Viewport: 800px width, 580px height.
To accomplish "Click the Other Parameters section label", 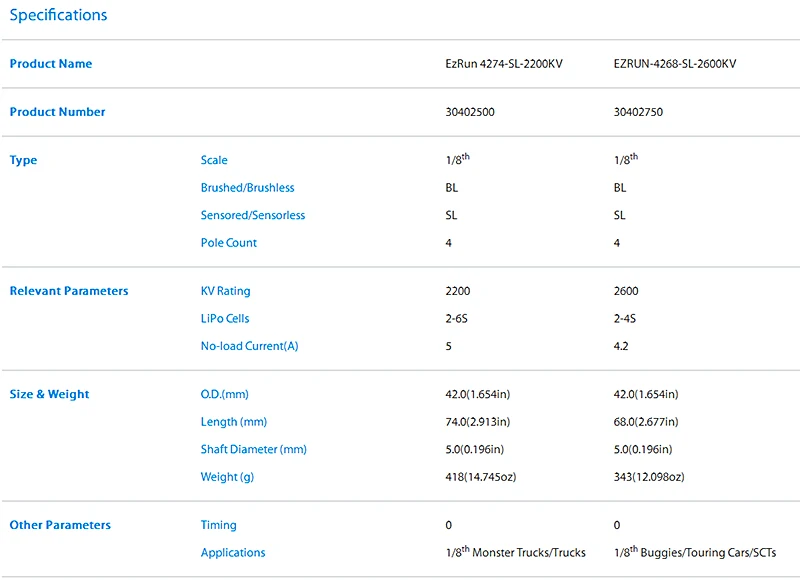I will pyautogui.click(x=60, y=525).
